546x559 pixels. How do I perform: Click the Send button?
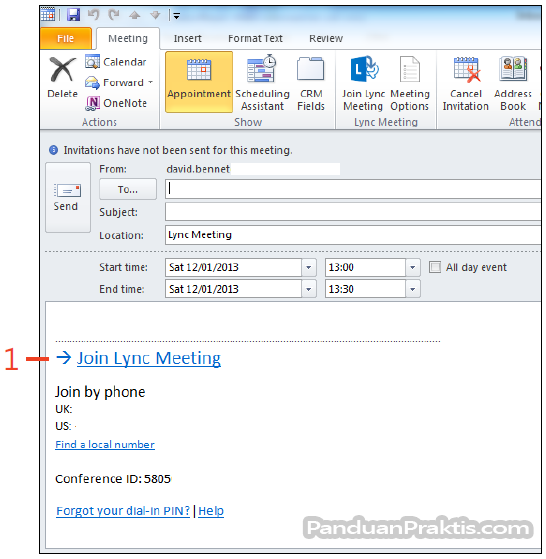coord(68,198)
